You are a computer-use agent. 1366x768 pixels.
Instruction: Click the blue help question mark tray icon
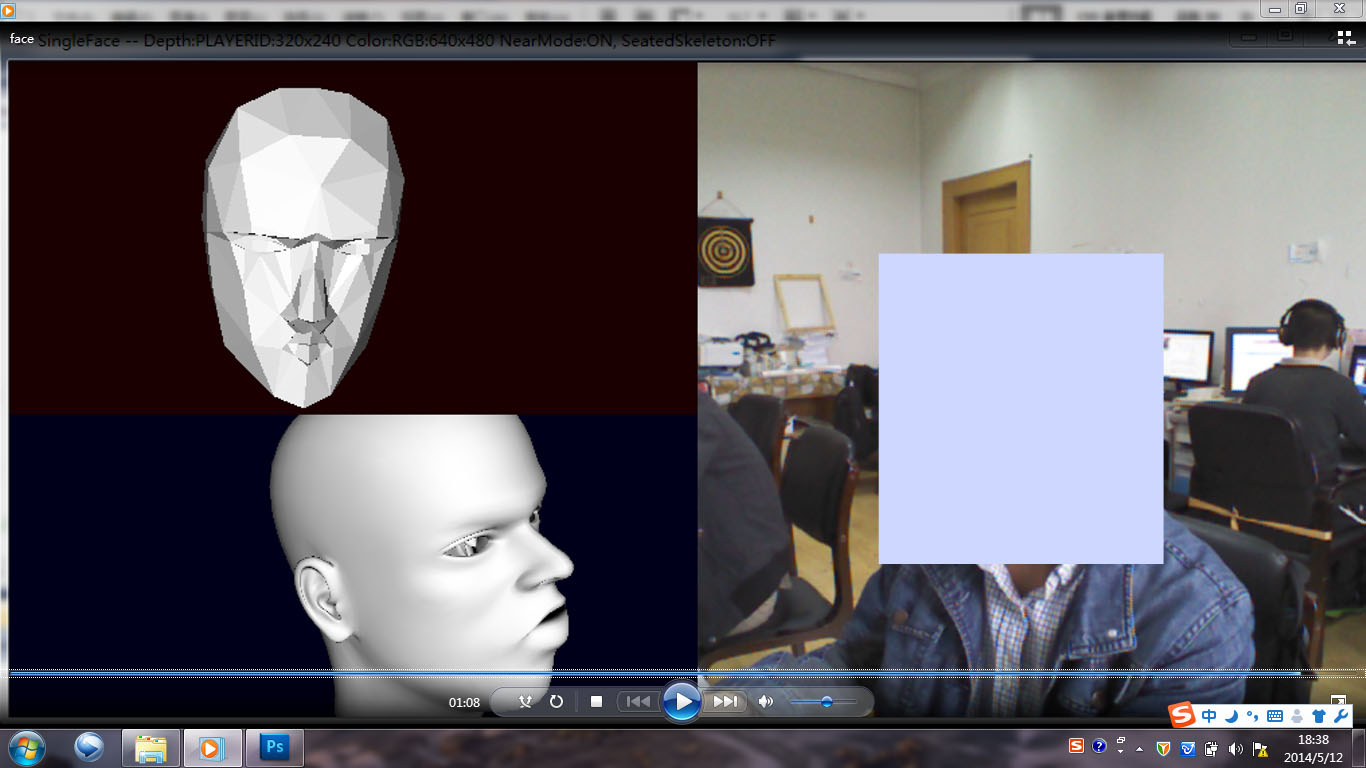pyautogui.click(x=1099, y=746)
